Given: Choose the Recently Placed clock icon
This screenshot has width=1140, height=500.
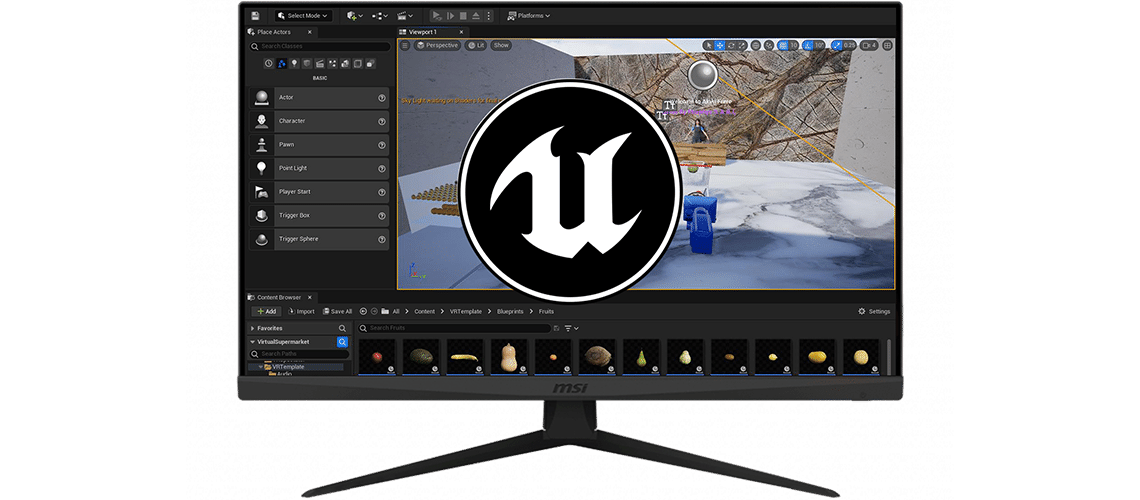Looking at the screenshot, I should click(x=268, y=64).
